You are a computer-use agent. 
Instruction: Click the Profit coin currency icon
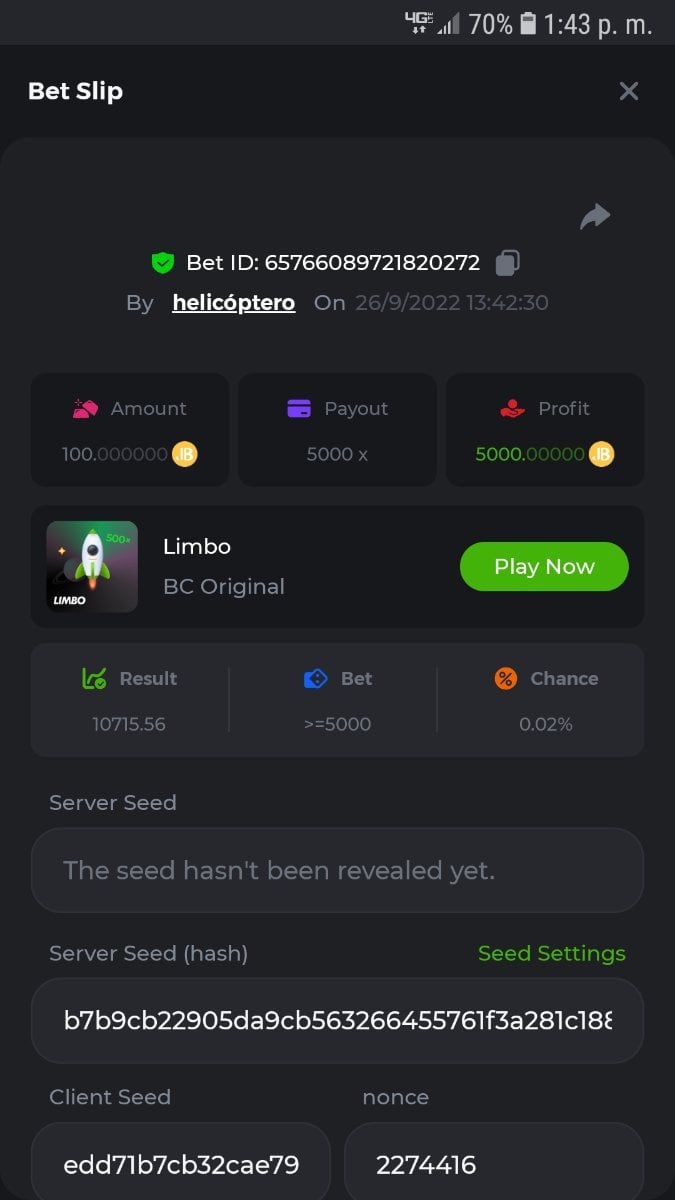tap(601, 454)
